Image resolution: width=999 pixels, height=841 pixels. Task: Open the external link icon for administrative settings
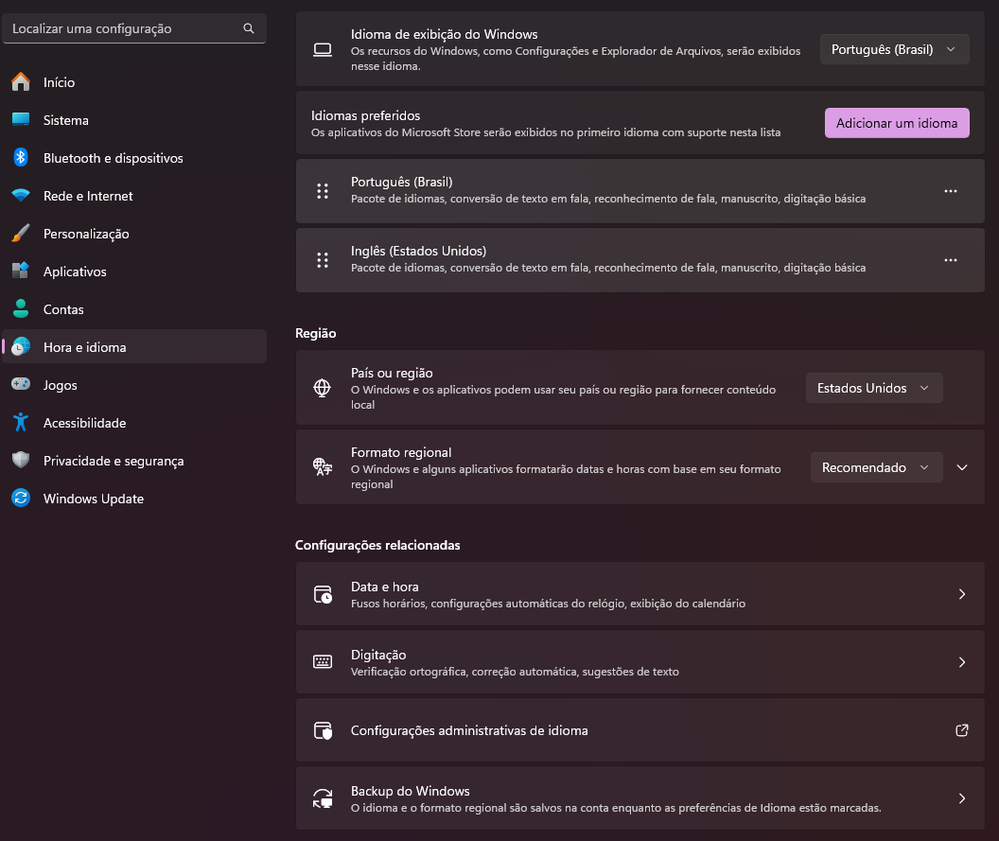962,730
